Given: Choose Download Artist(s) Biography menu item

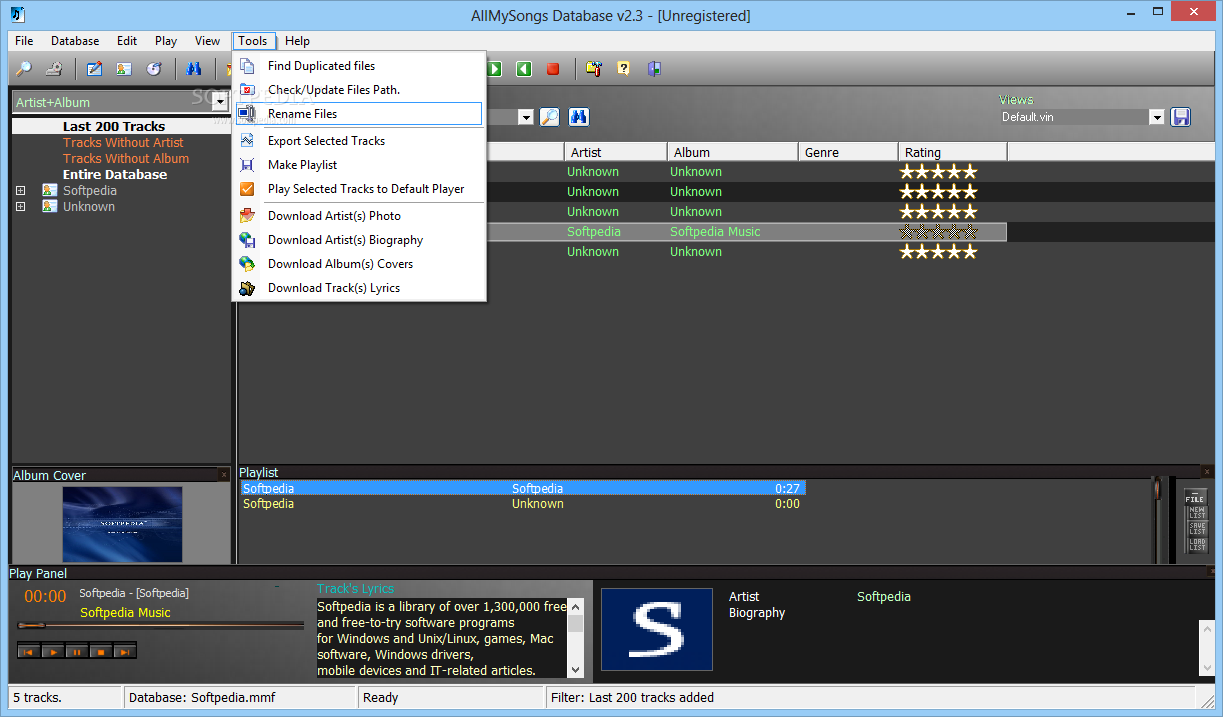Looking at the screenshot, I should (360, 240).
